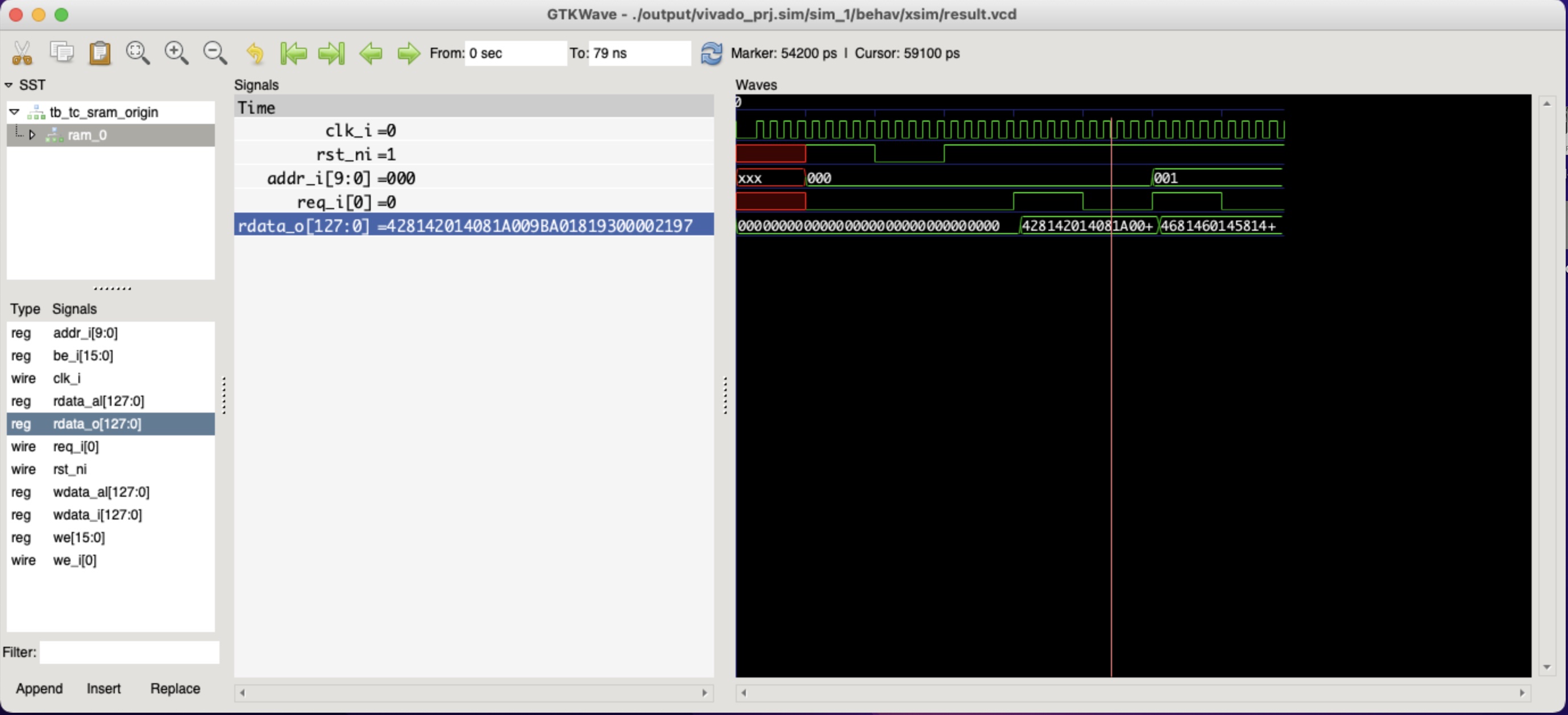Collapse tb_tc_sram_origin tree node

pos(15,112)
